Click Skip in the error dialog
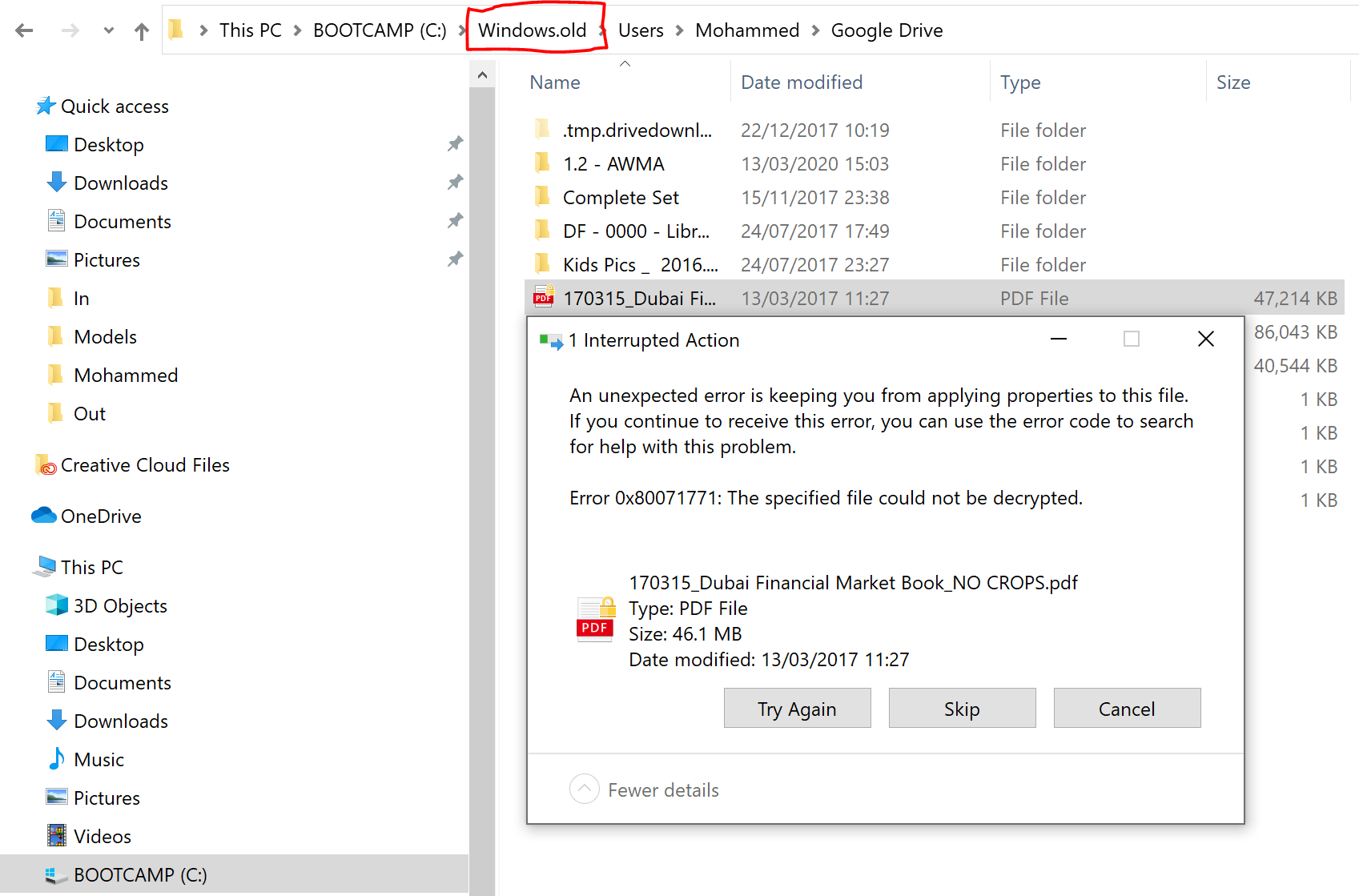 click(x=962, y=709)
